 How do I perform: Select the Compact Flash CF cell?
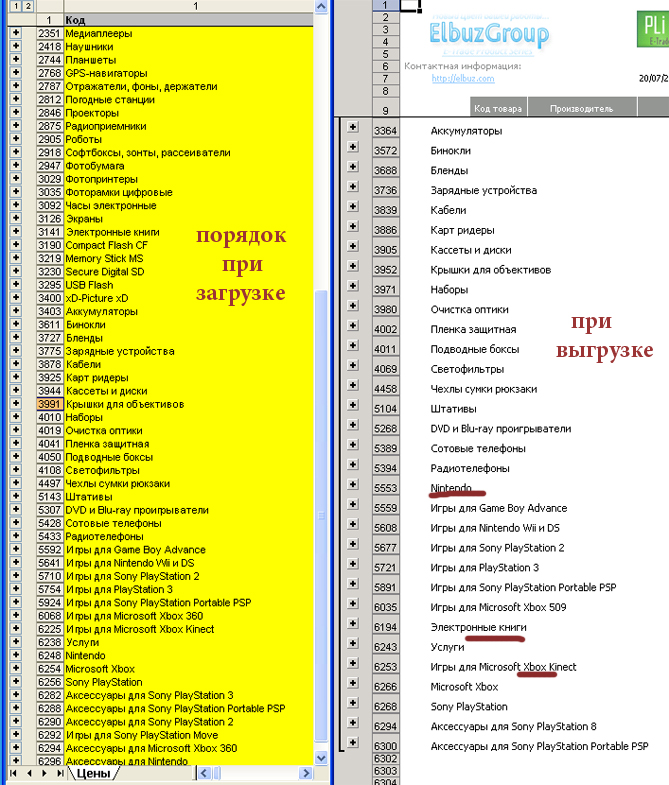pyautogui.click(x=189, y=245)
